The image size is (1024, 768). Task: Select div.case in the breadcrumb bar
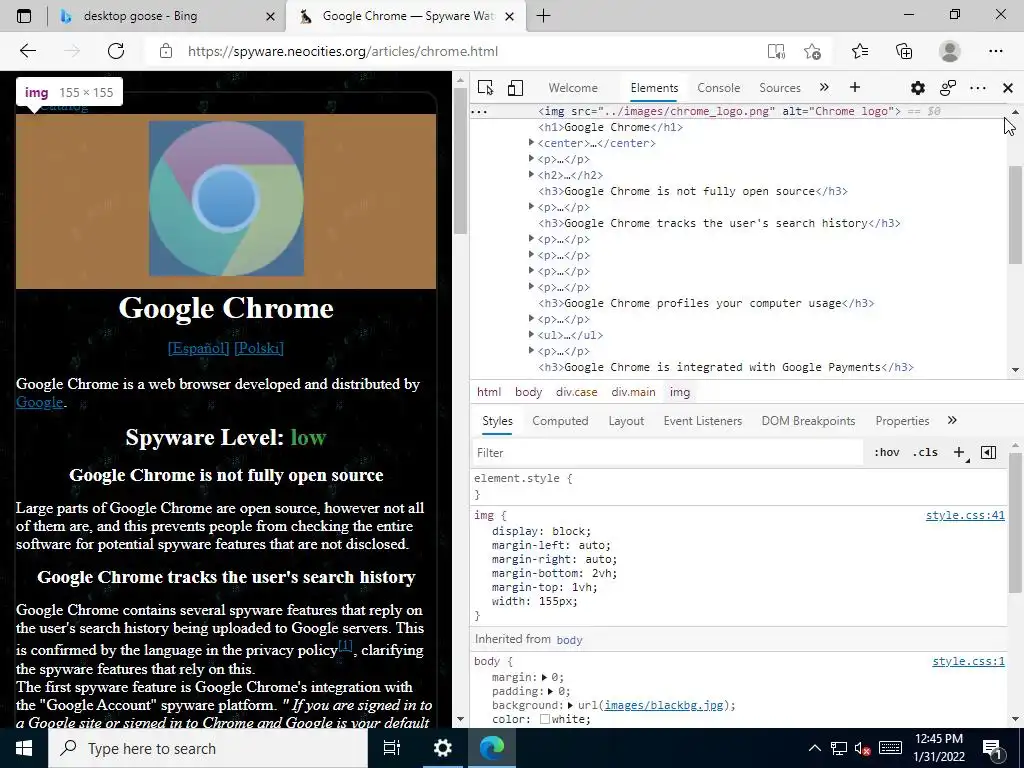577,392
